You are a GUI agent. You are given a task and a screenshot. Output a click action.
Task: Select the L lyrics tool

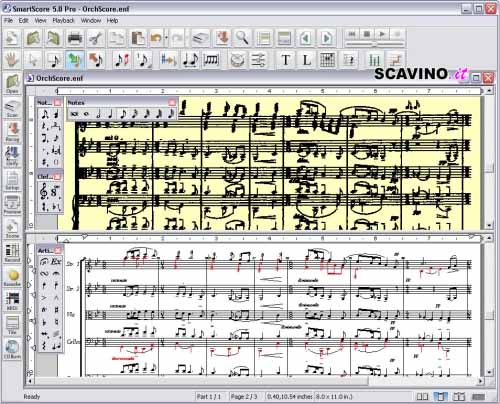click(x=306, y=60)
